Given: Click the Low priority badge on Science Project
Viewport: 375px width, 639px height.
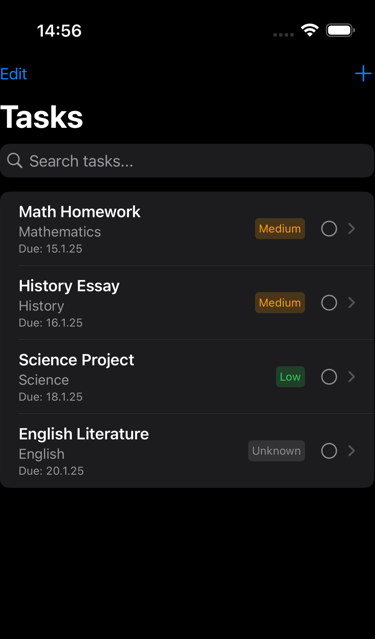Looking at the screenshot, I should (x=290, y=377).
